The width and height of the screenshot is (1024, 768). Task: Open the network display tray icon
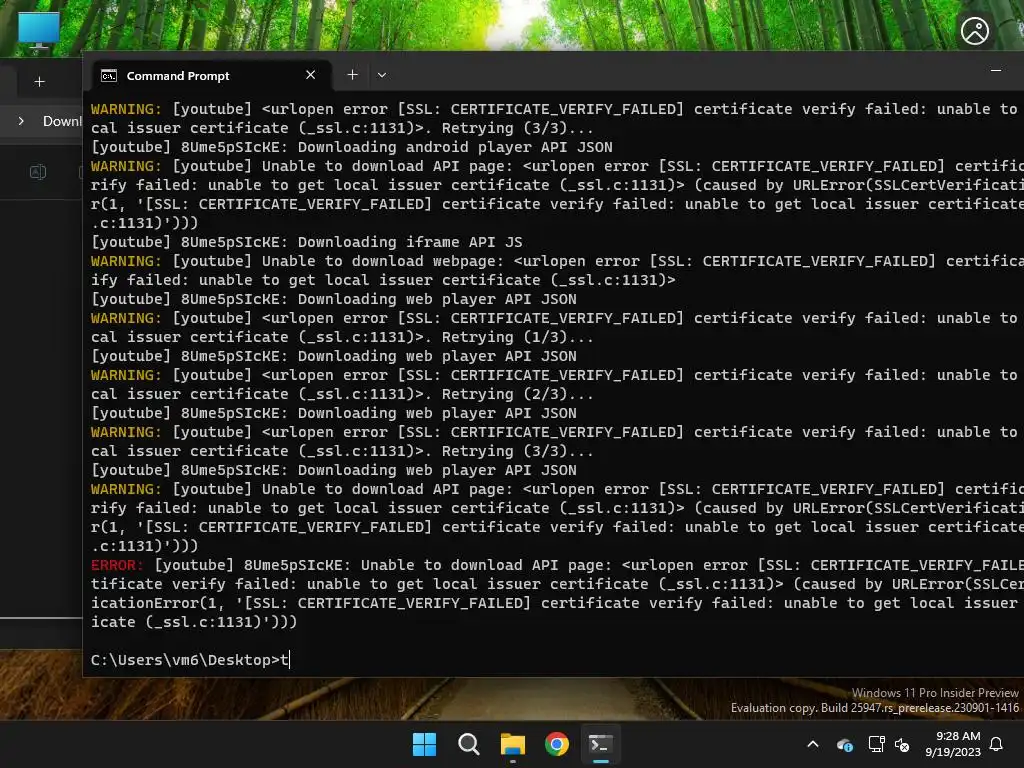[x=876, y=744]
